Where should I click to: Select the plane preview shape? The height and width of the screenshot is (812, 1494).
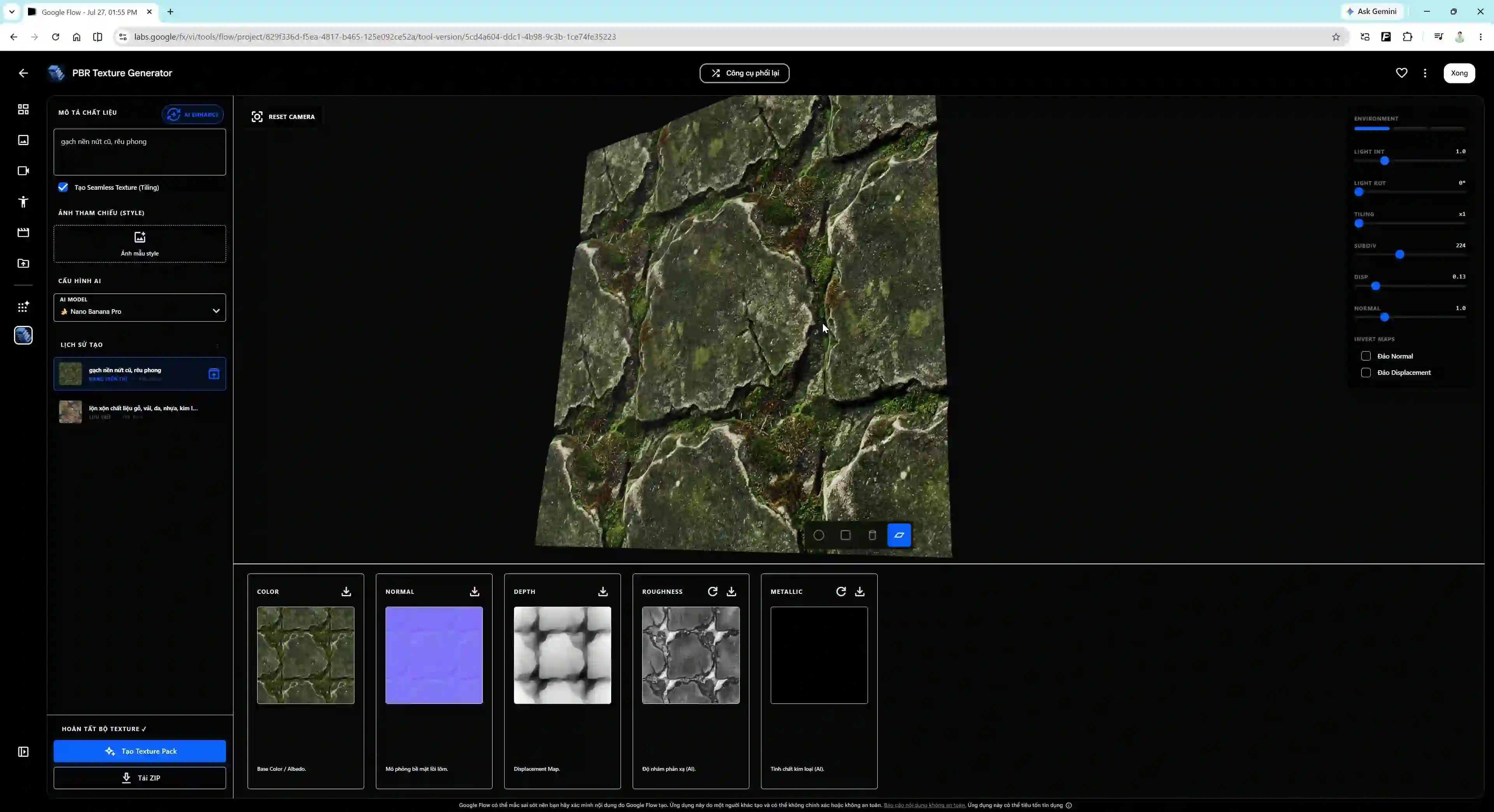pos(899,535)
